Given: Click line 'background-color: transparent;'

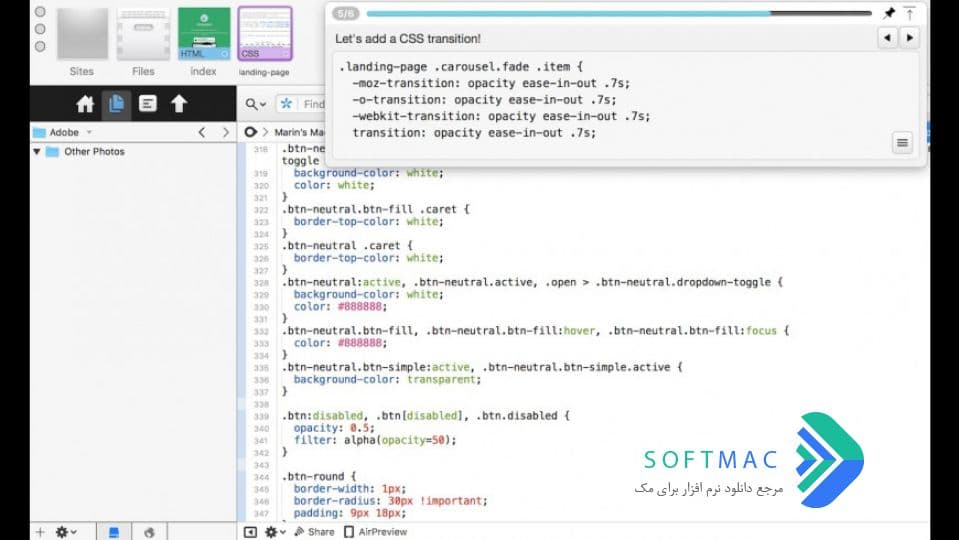Looking at the screenshot, I should coord(387,379).
